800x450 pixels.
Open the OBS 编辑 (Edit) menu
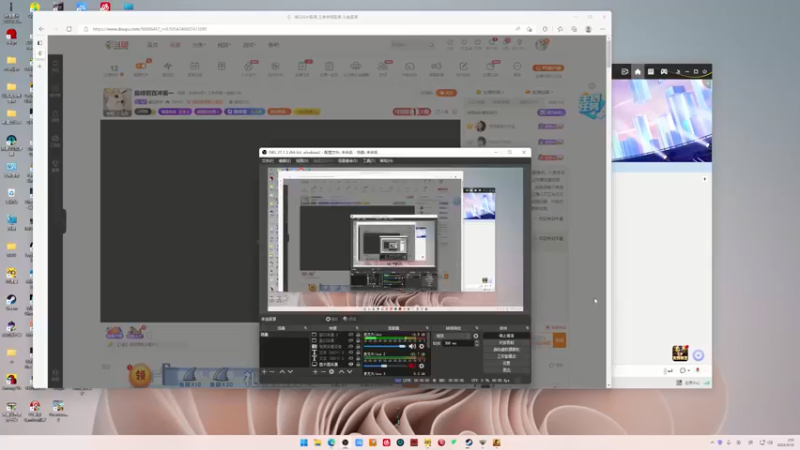tap(284, 161)
